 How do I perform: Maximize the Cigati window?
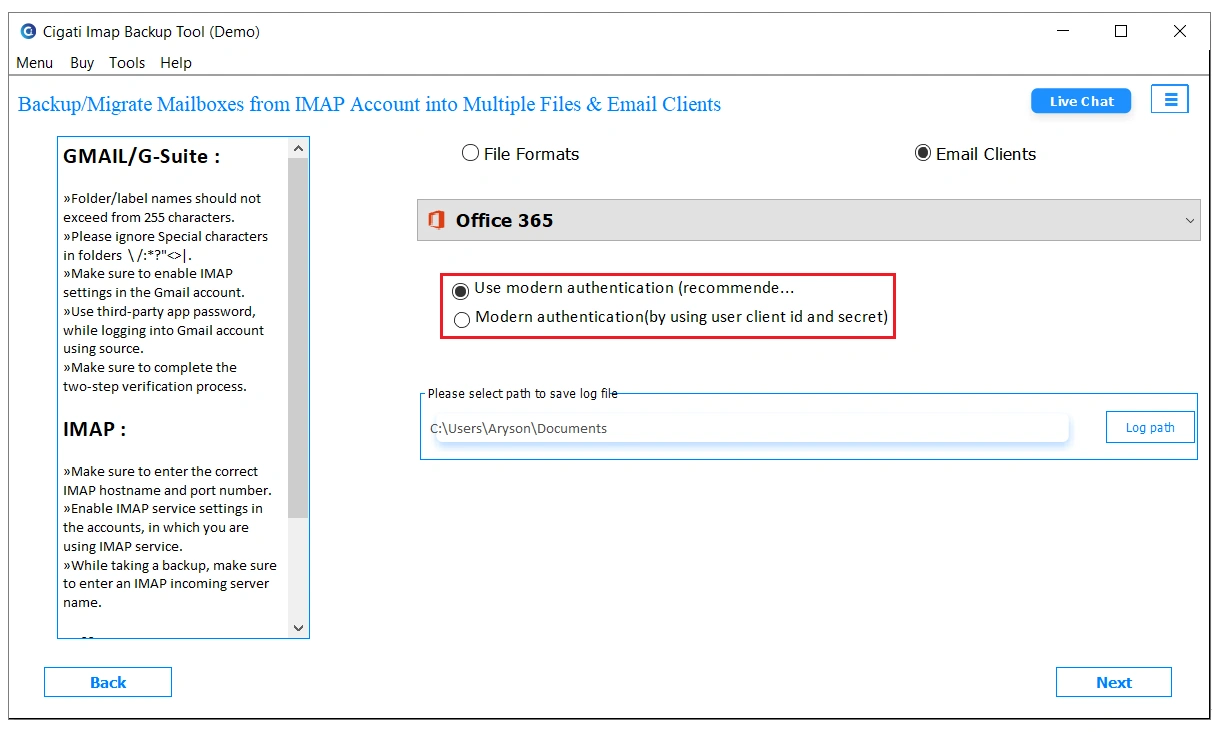pyautogui.click(x=1121, y=31)
